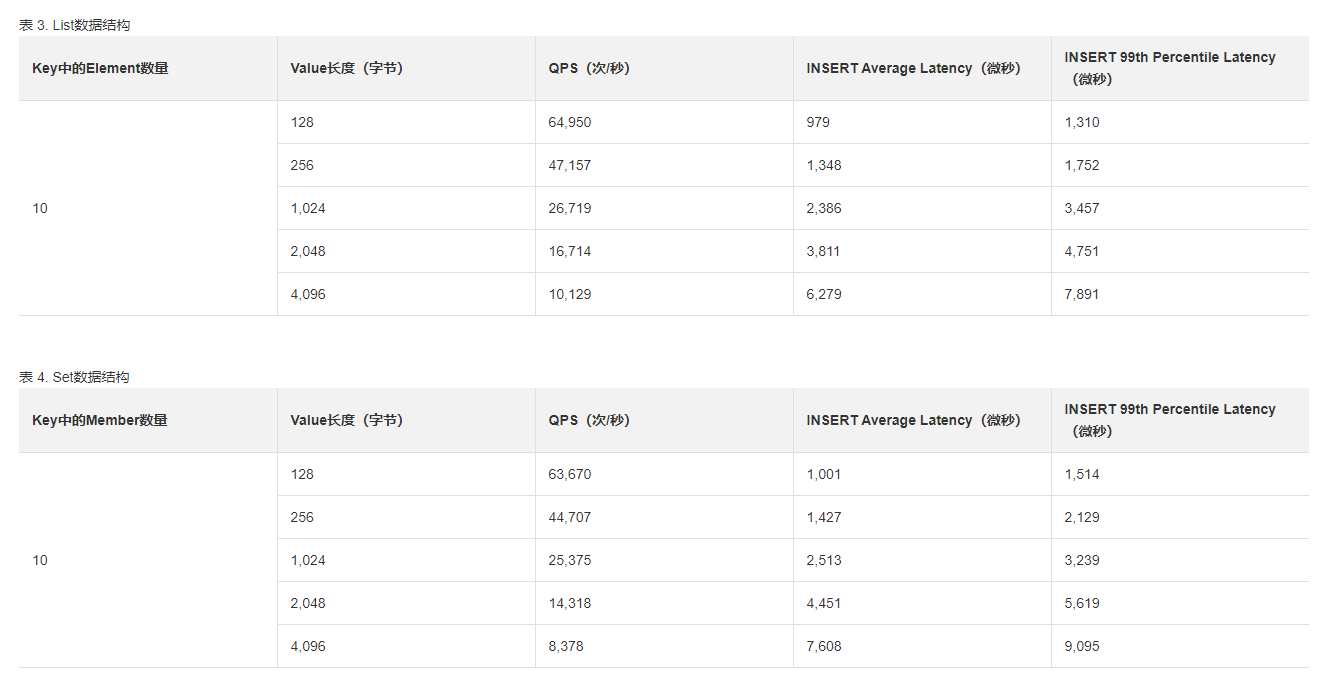Click the Key中的Member数量 header cell

100,420
